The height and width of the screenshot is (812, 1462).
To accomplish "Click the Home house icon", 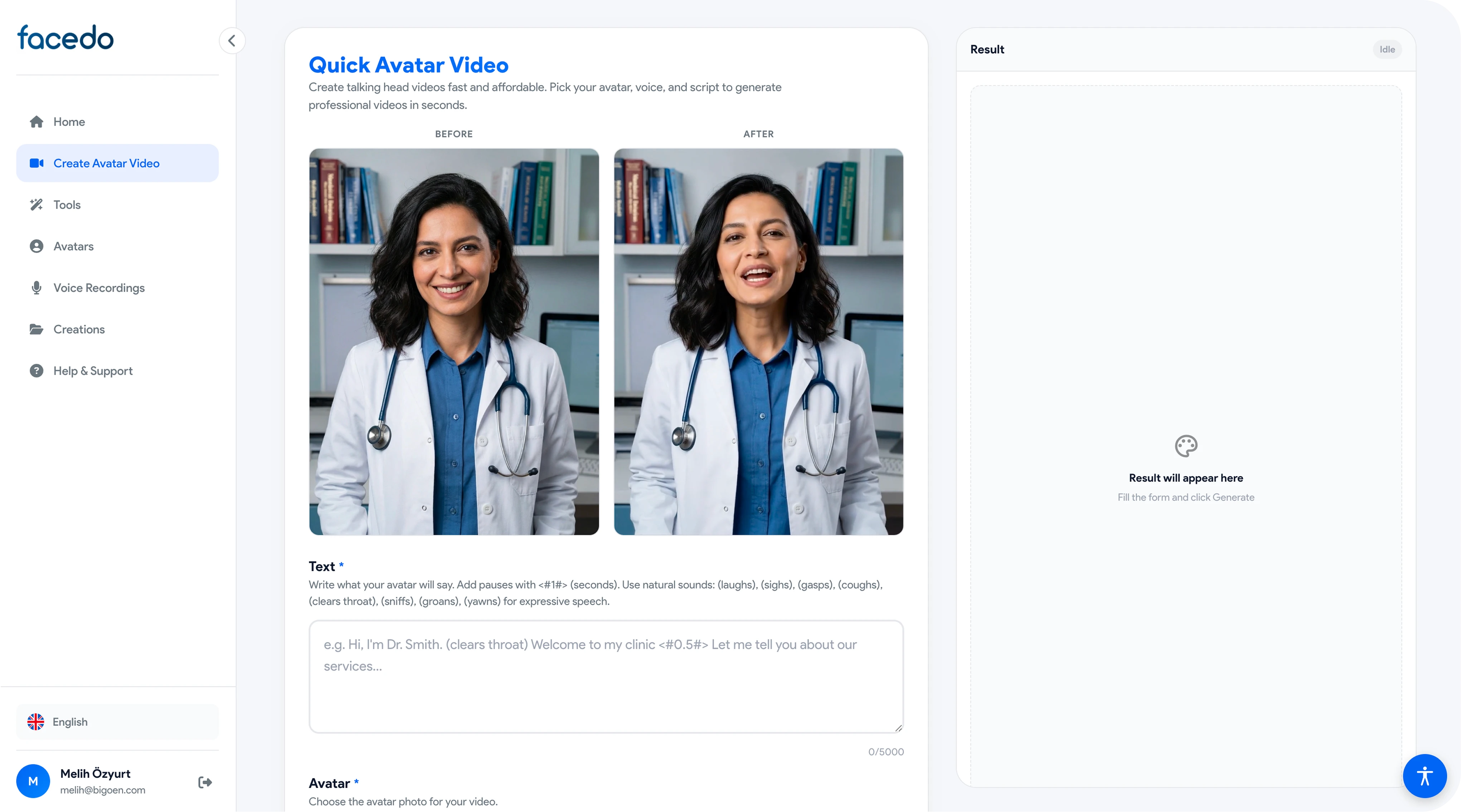I will point(36,121).
